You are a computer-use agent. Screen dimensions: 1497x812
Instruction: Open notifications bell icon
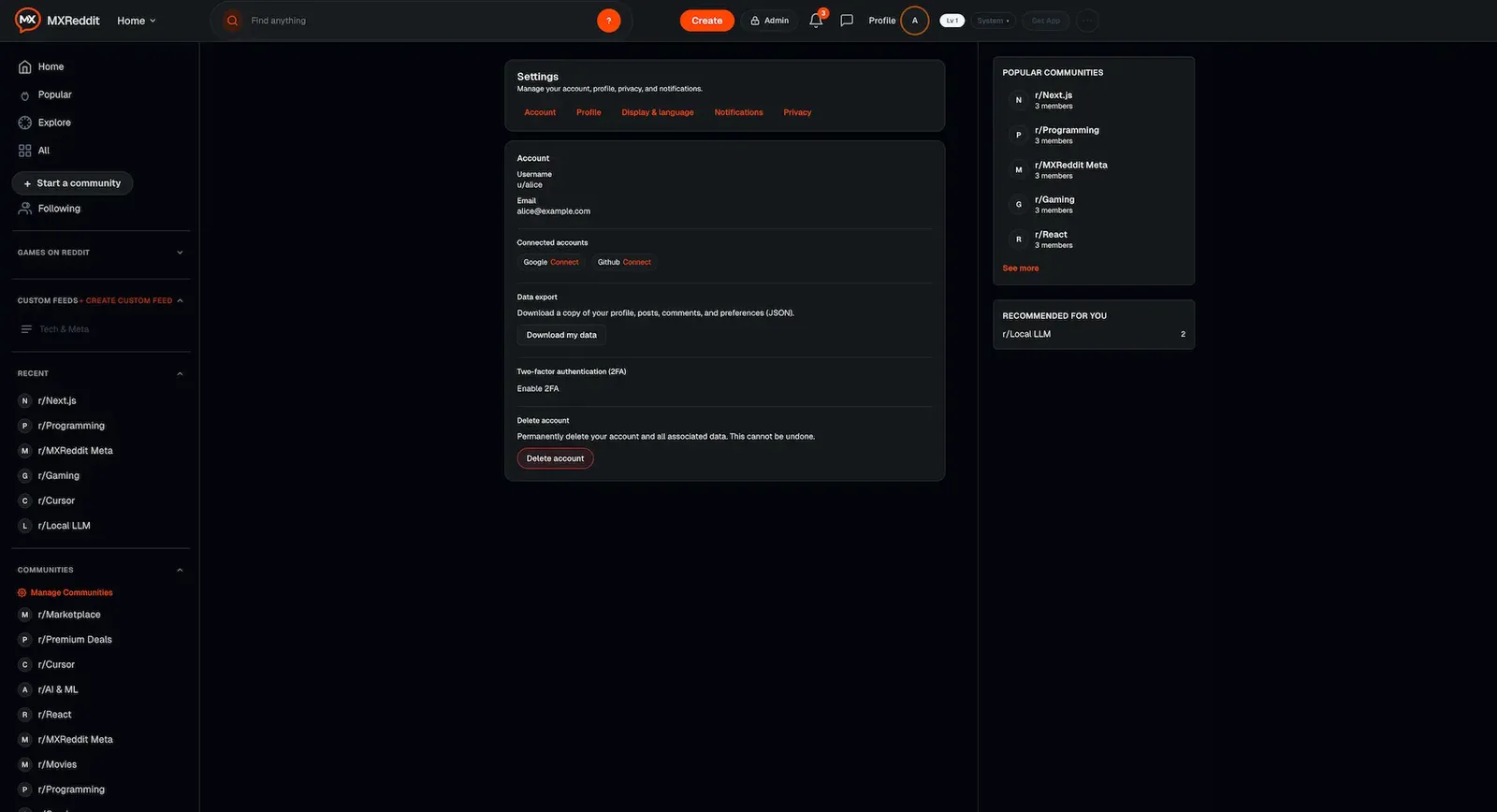pyautogui.click(x=816, y=21)
